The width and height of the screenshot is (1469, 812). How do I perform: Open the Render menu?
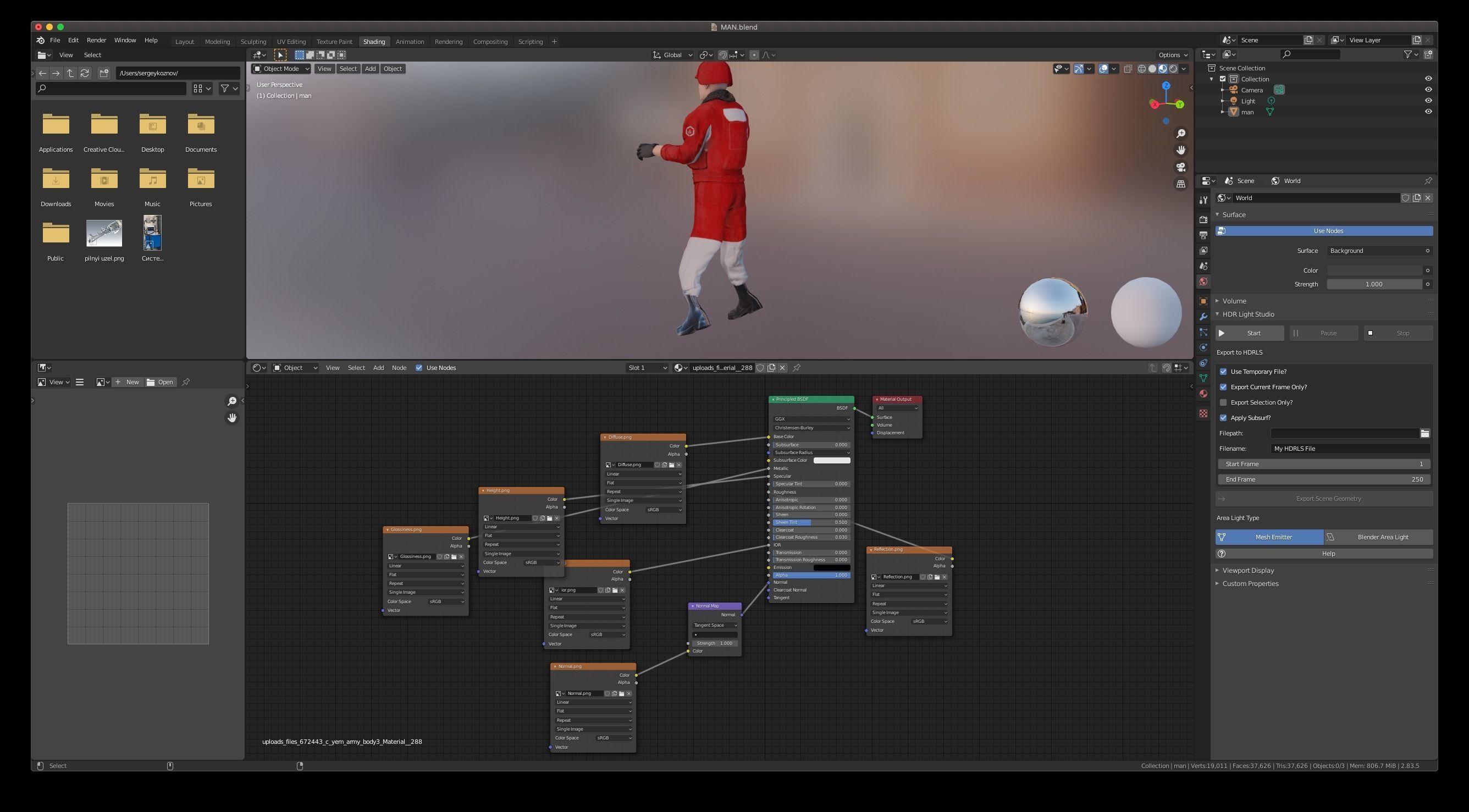pos(96,41)
